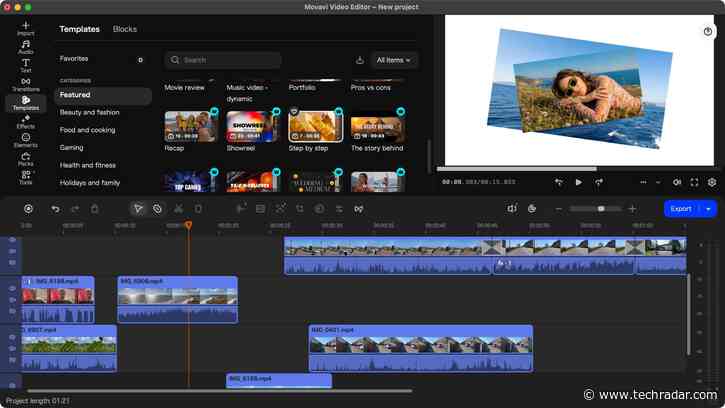Select The story behind template thumbnail

click(x=378, y=126)
